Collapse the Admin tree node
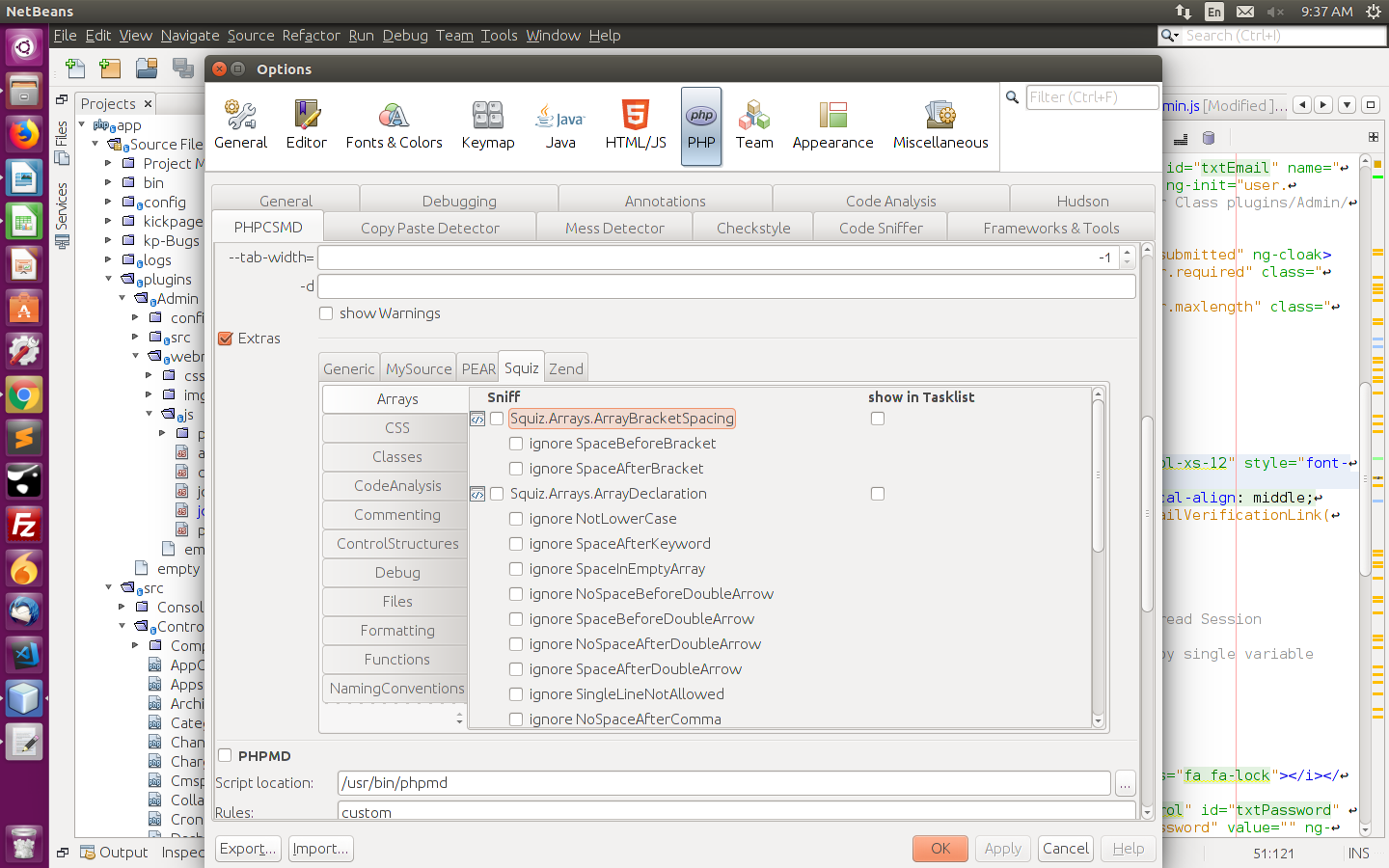Screen dimensions: 1389x868 pos(123,298)
